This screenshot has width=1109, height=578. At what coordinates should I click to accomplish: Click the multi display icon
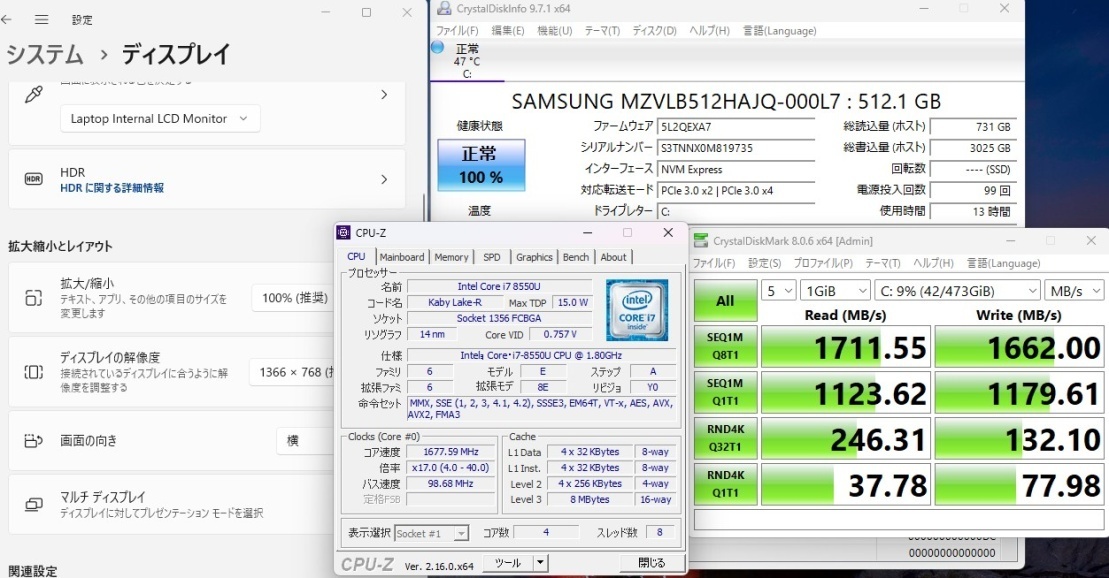(x=33, y=504)
